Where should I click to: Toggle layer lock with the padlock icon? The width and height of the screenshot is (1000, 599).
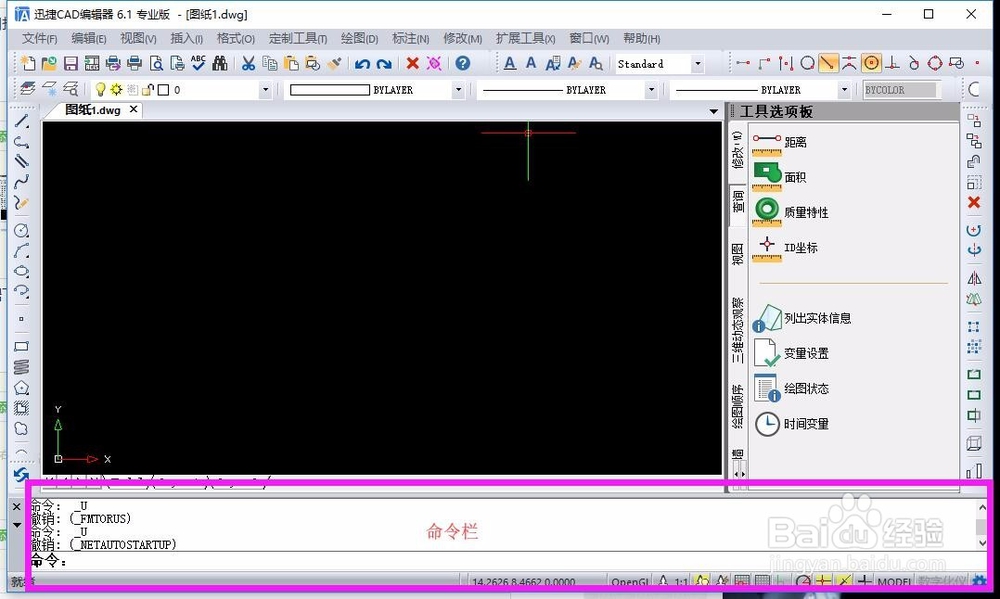[148, 90]
